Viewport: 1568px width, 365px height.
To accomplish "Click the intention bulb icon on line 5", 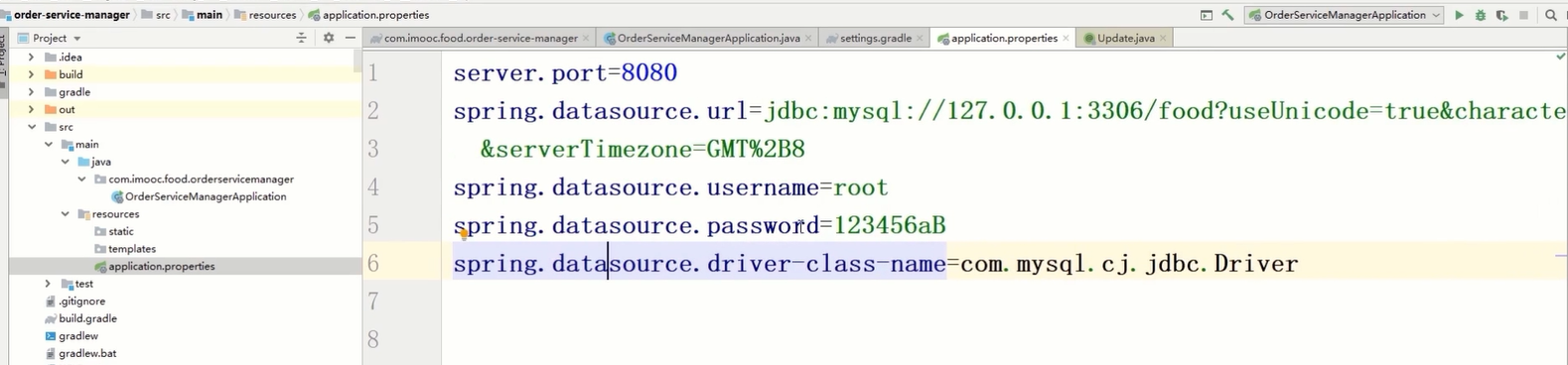I will point(464,234).
